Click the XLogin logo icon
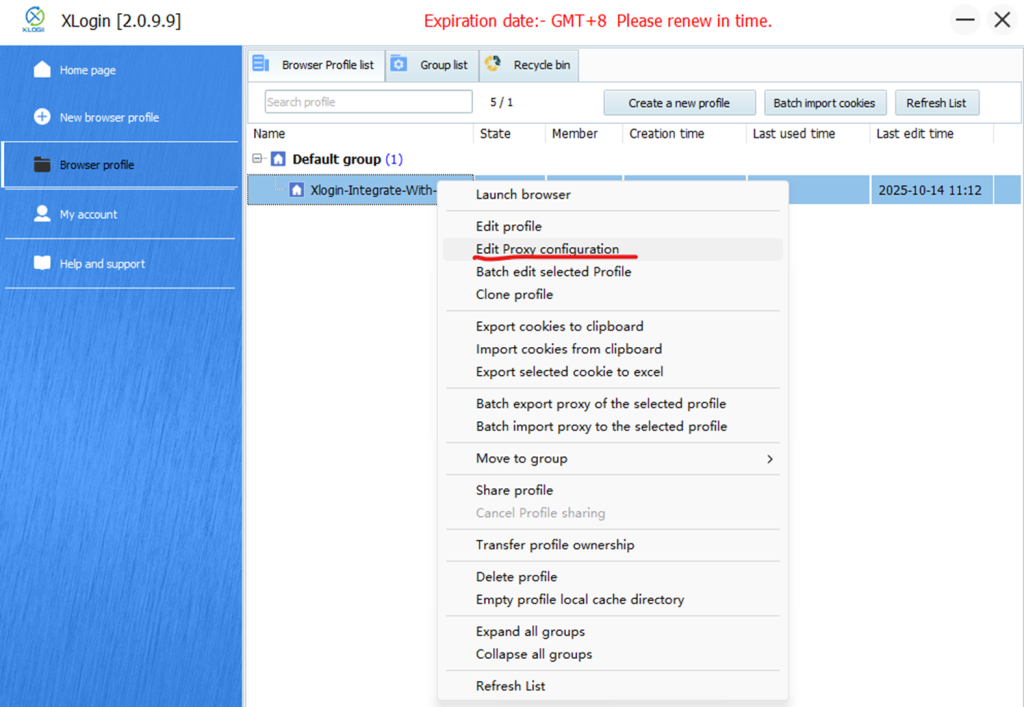Screen dimensions: 1024x707 pos(34,20)
